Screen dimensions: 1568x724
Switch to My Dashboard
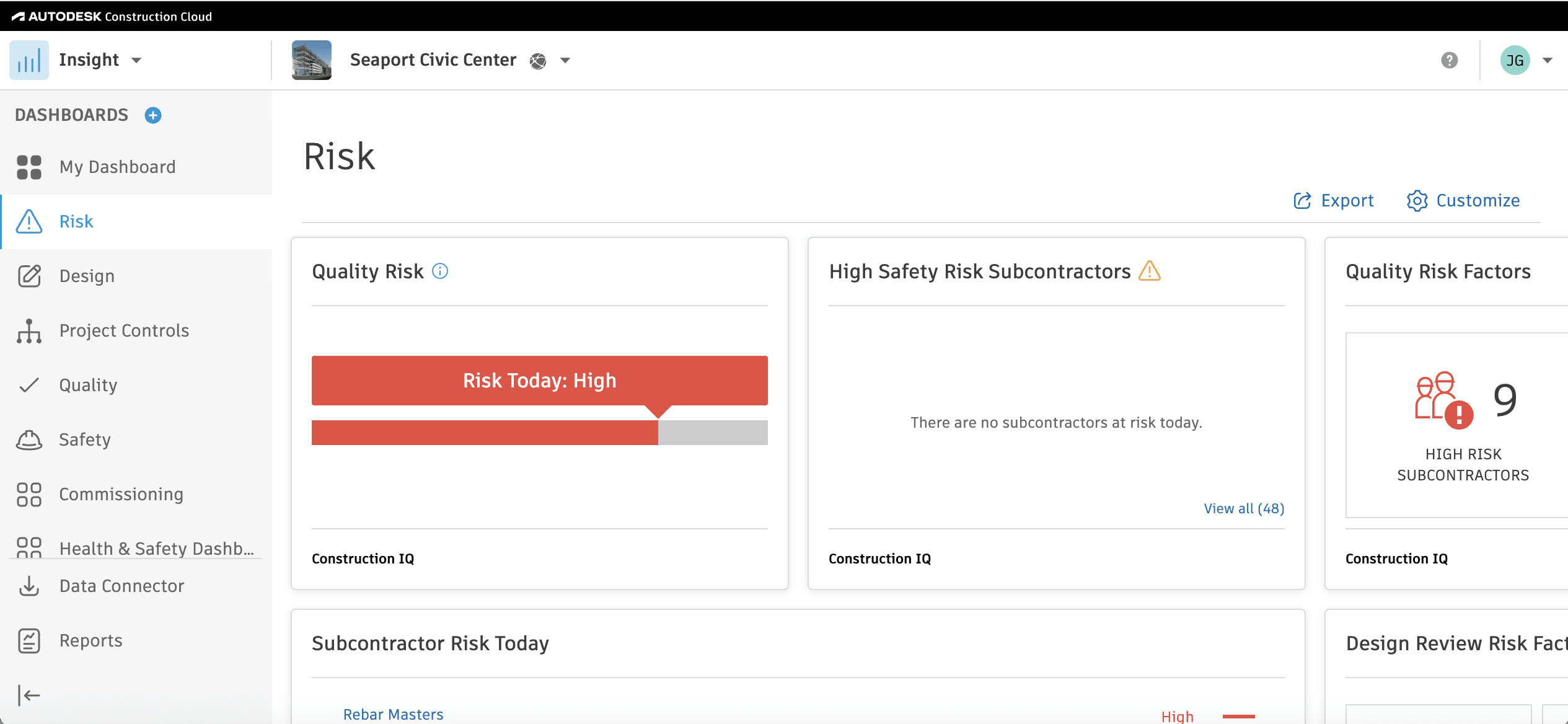(x=117, y=167)
